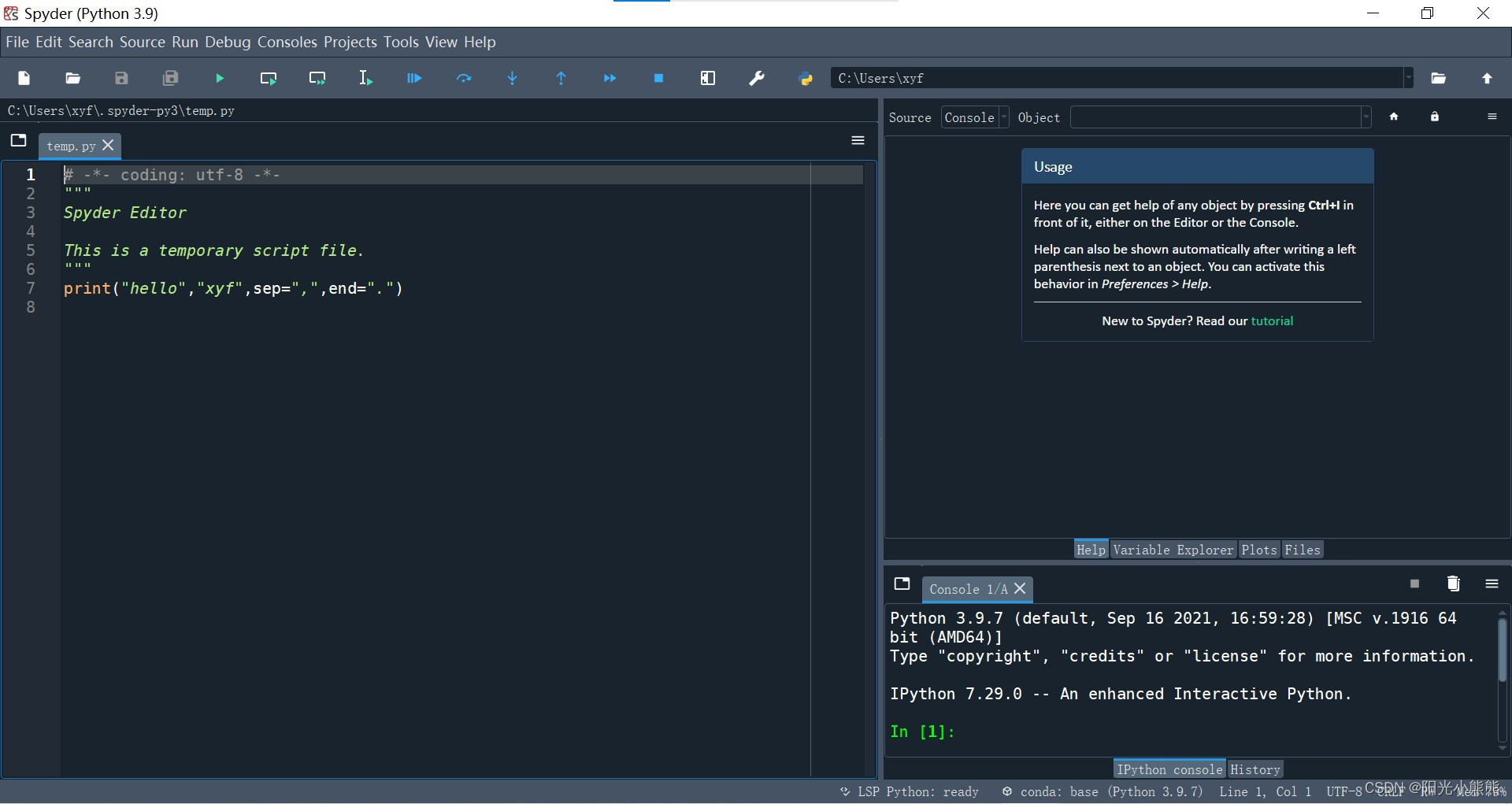Step into function debug icon
Viewport: 1512px width, 804px height.
coord(513,78)
